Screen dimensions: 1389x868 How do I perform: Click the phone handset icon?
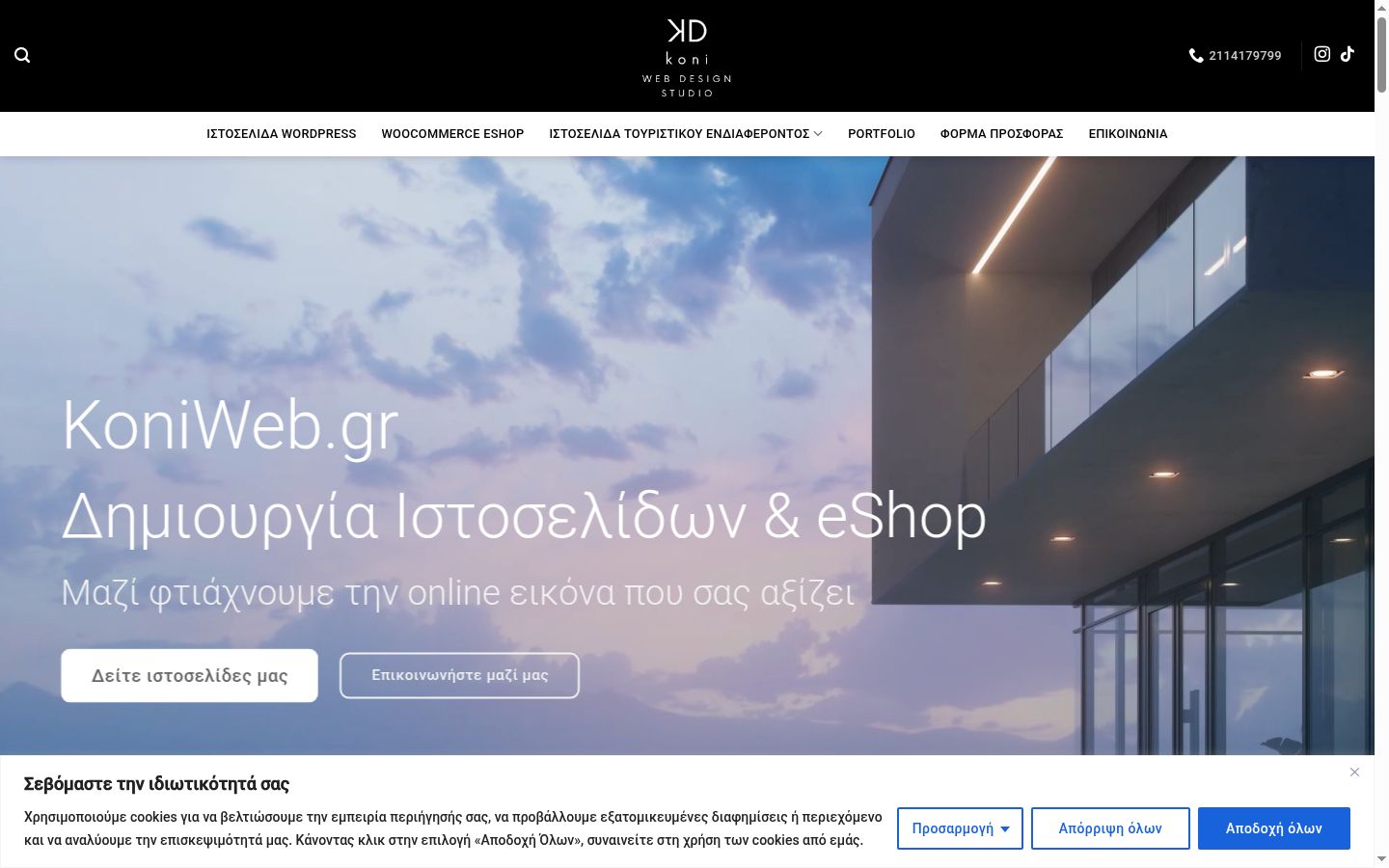1196,56
